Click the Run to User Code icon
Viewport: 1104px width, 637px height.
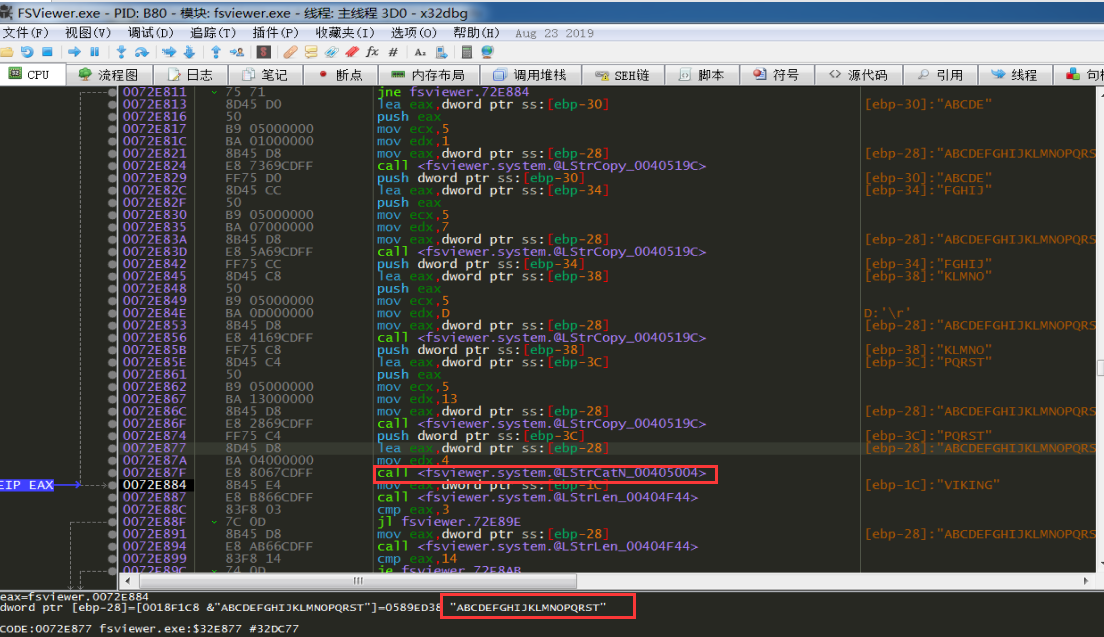(x=237, y=52)
